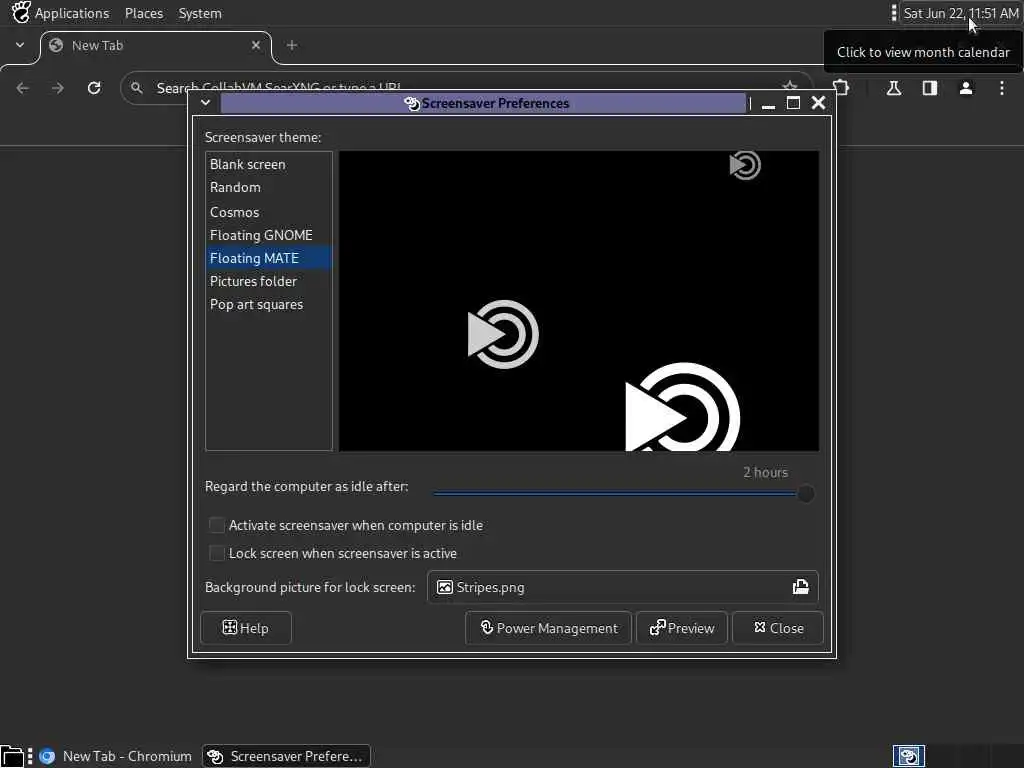Select the Floating MATE theme
Screen dimensions: 1024x768
coord(268,258)
